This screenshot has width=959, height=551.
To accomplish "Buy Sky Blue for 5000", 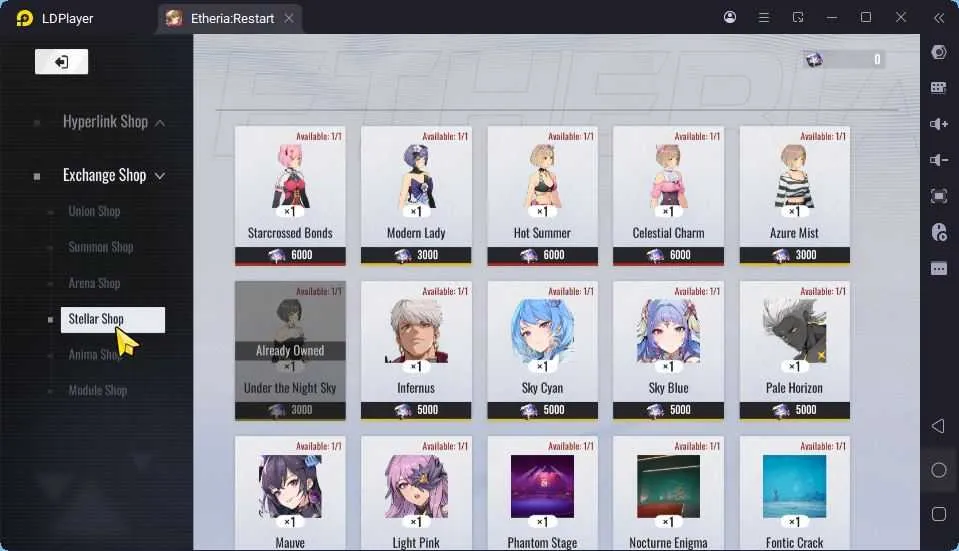I will (x=668, y=410).
